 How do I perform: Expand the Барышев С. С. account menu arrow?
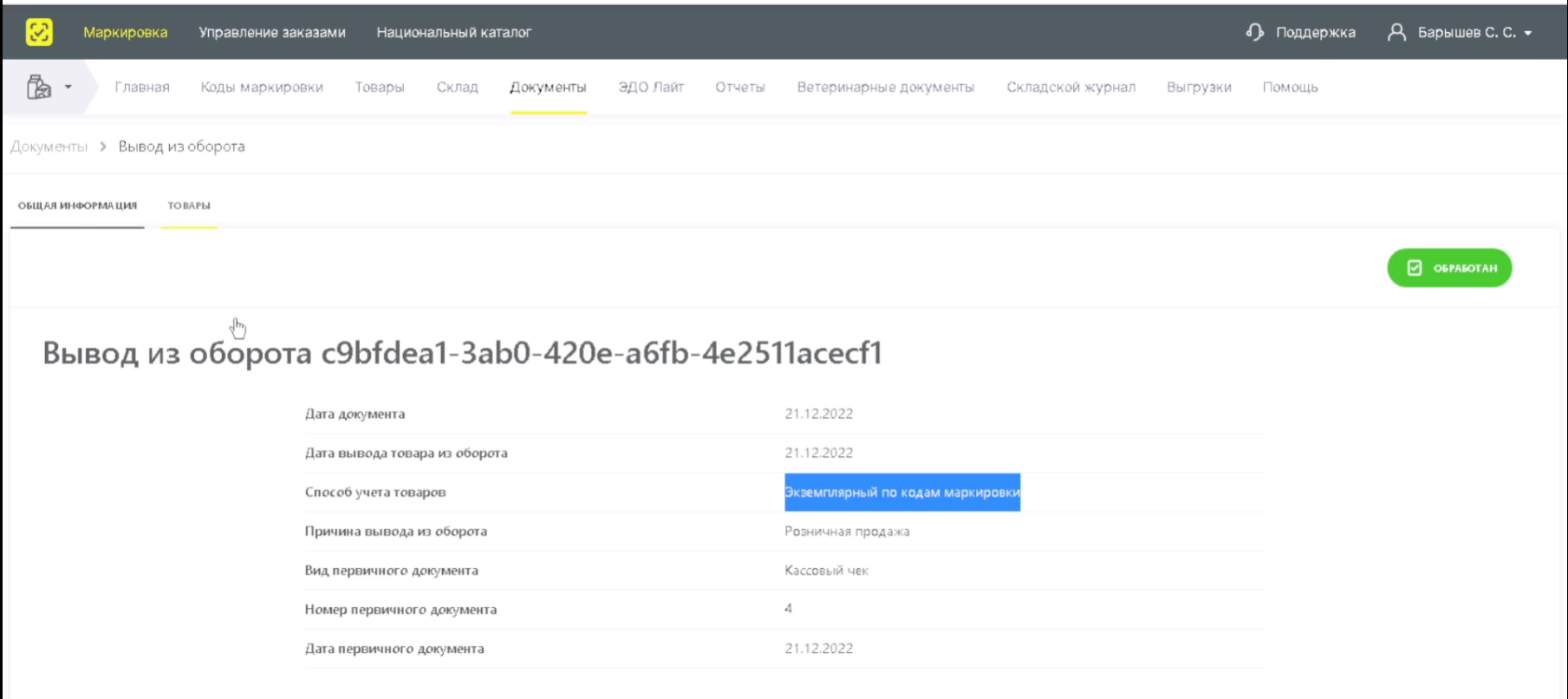(x=1528, y=33)
